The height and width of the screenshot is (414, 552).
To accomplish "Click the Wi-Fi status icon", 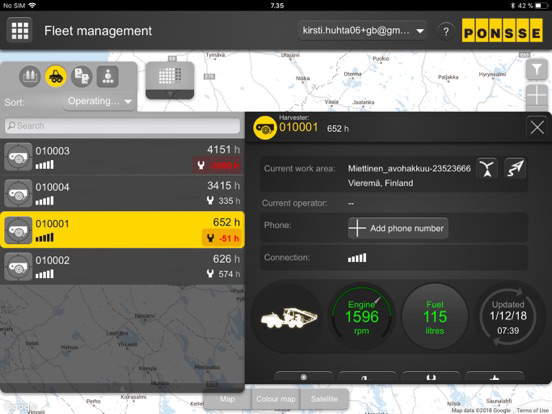I will pyautogui.click(x=32, y=5).
